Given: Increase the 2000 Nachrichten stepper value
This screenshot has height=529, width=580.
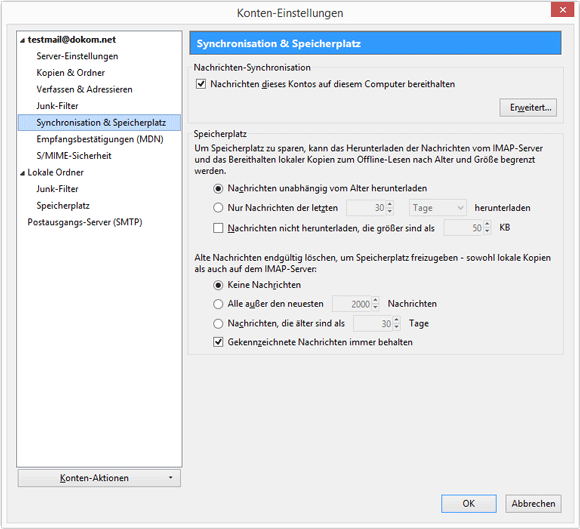Looking at the screenshot, I should [x=375, y=300].
